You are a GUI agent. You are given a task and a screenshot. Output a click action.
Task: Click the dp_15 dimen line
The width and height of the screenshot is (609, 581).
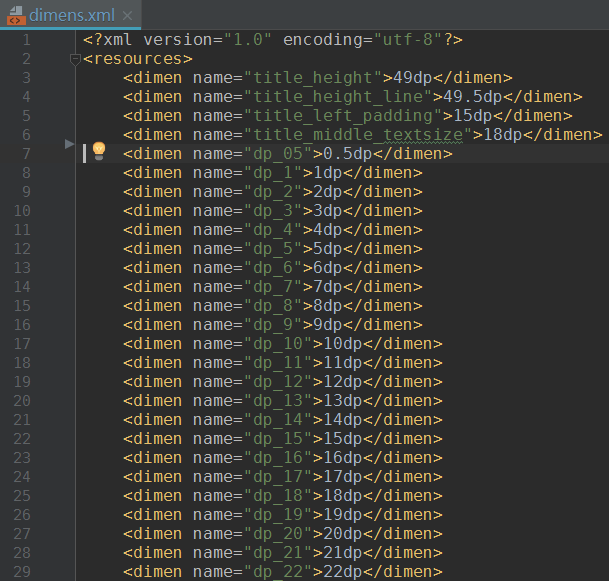pos(283,440)
